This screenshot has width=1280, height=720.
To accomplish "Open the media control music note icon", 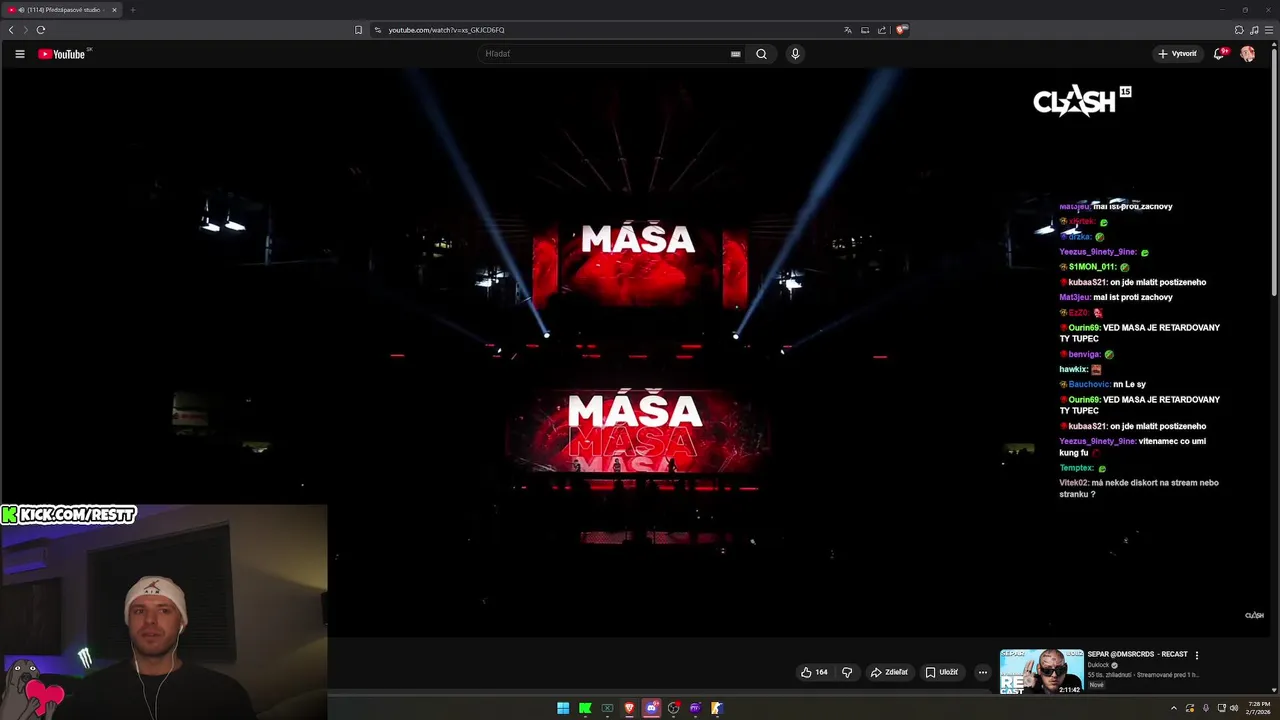I will [x=1254, y=30].
